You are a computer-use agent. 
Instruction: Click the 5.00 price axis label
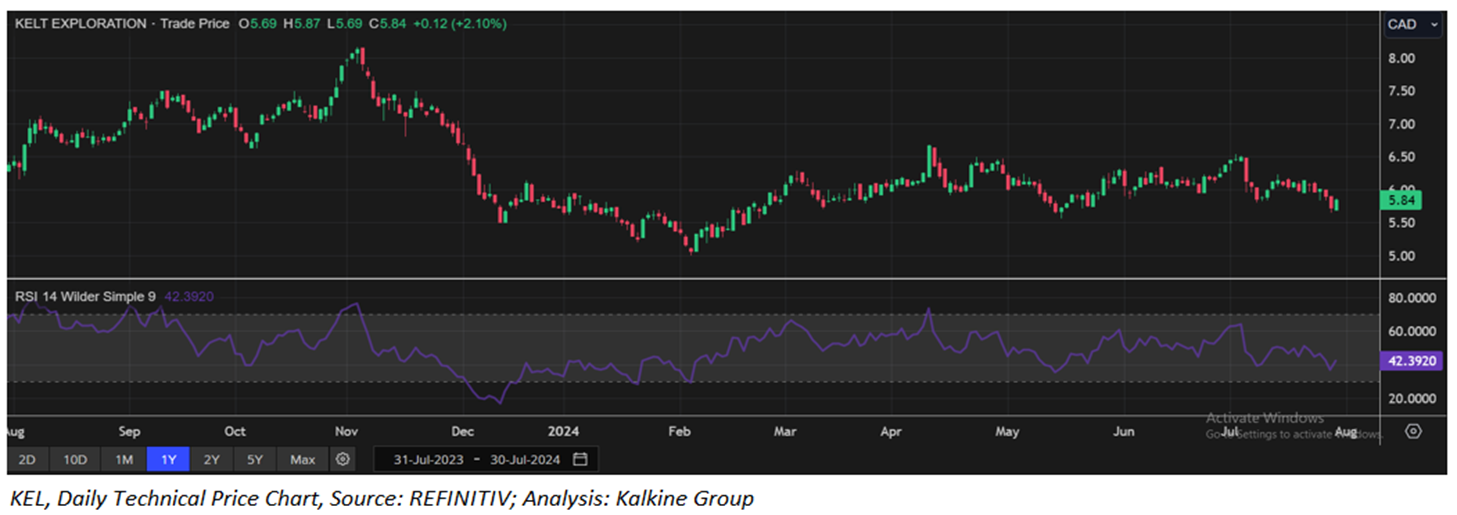coord(1402,256)
